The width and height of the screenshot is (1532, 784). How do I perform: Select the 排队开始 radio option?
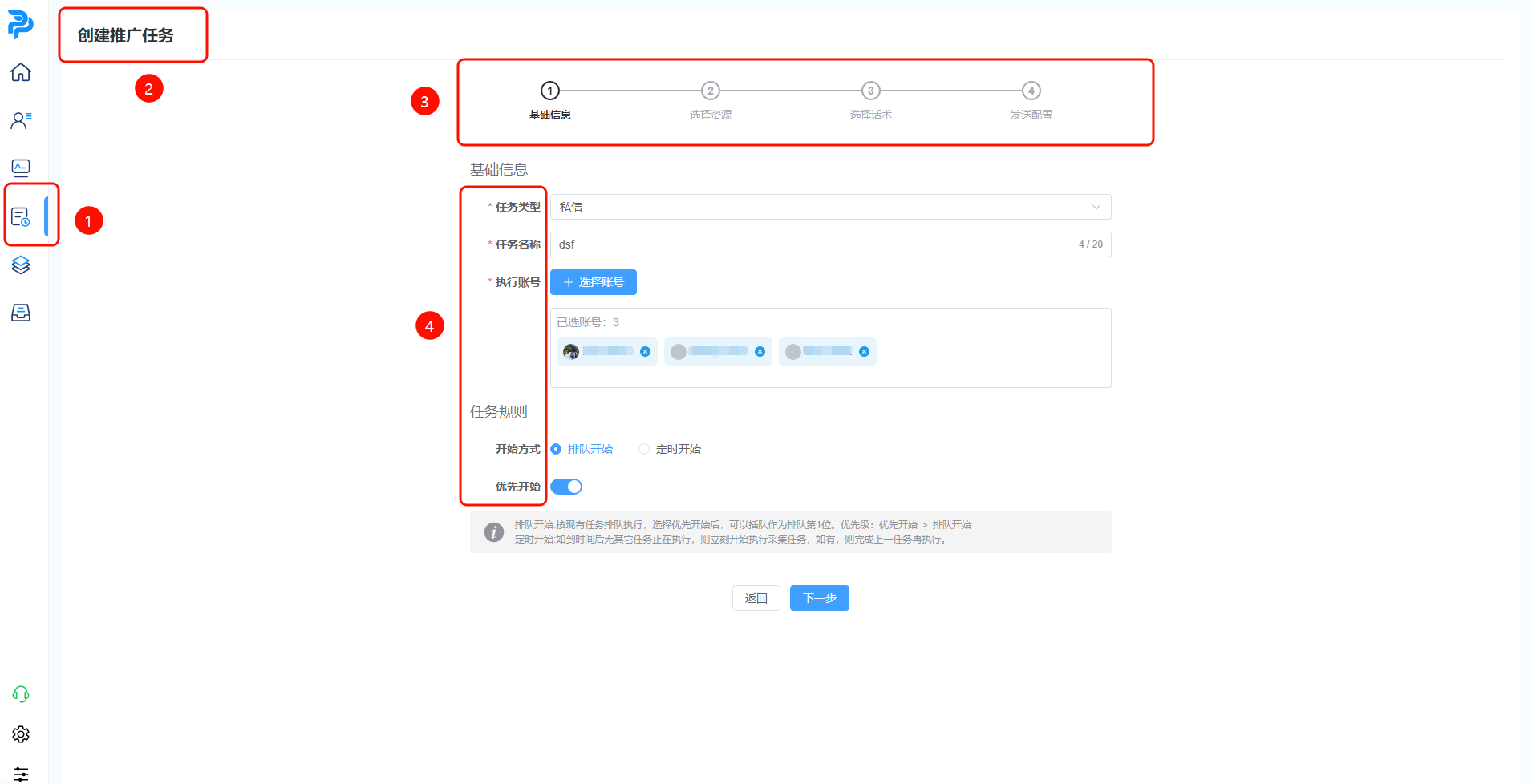557,449
